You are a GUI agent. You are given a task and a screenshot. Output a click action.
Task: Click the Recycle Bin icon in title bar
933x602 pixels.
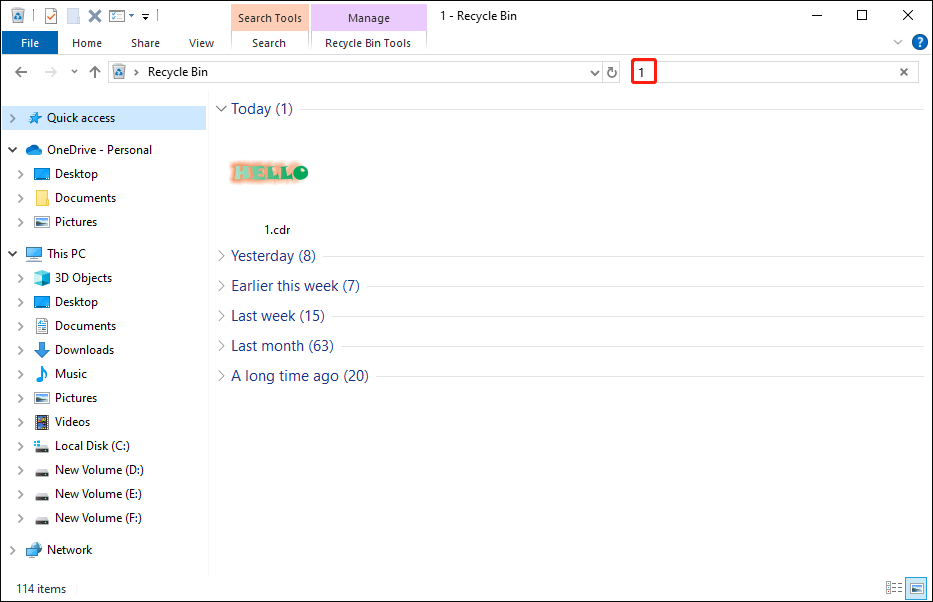point(18,15)
